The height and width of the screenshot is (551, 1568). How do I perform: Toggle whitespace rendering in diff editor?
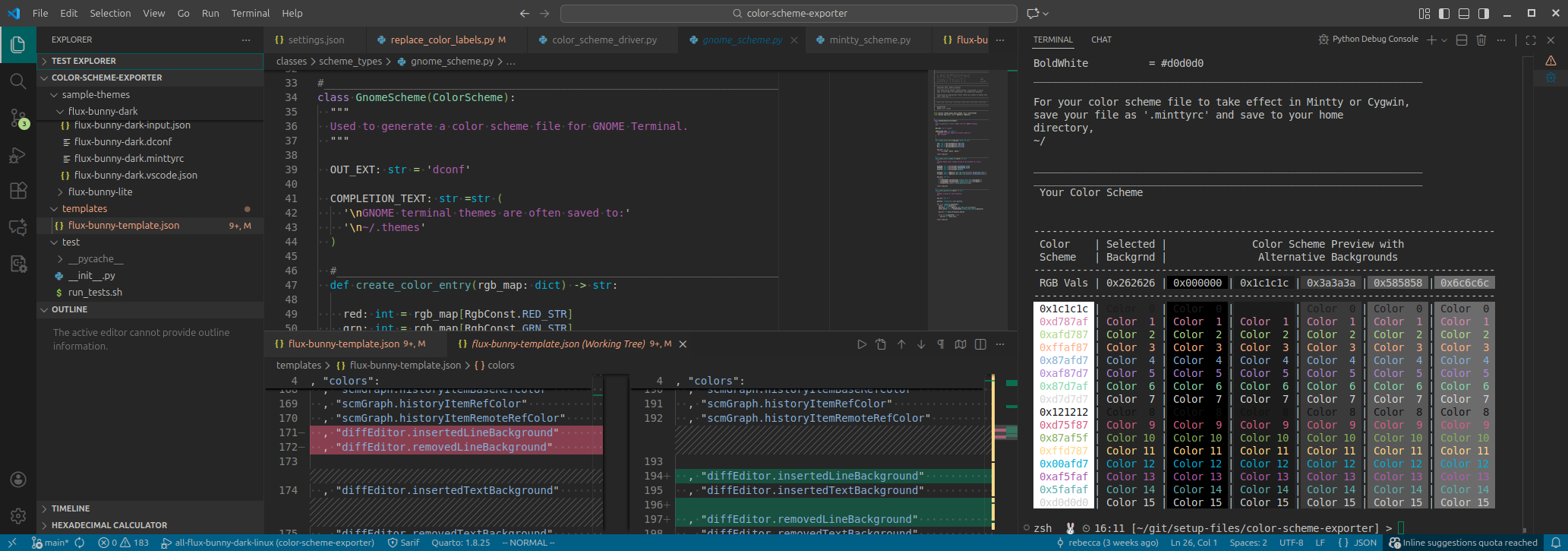coord(941,344)
